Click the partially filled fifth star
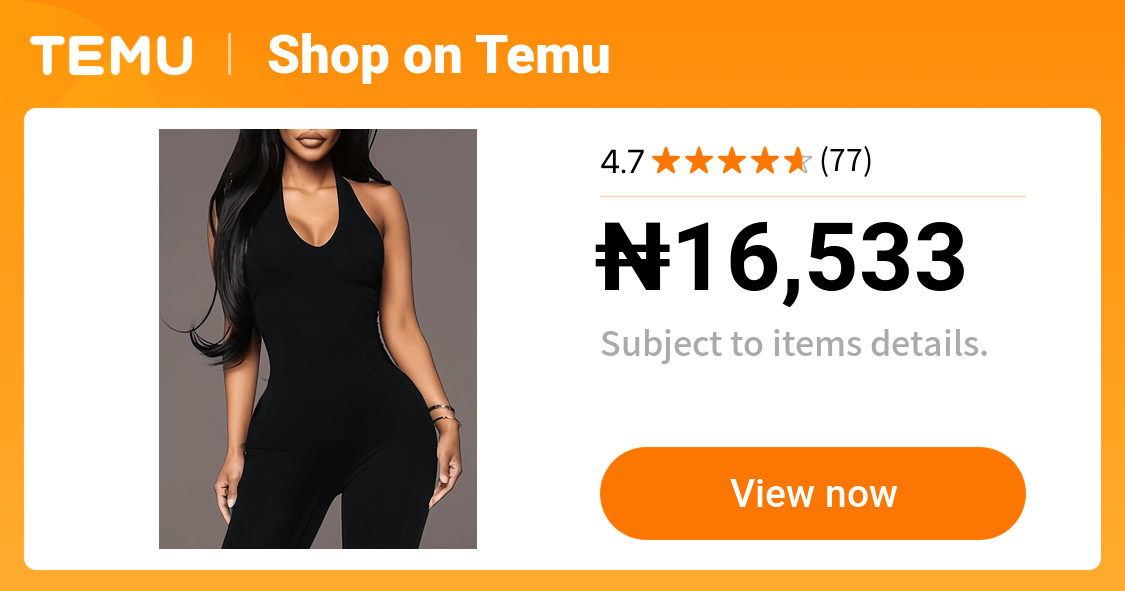The height and width of the screenshot is (591, 1125). point(798,161)
